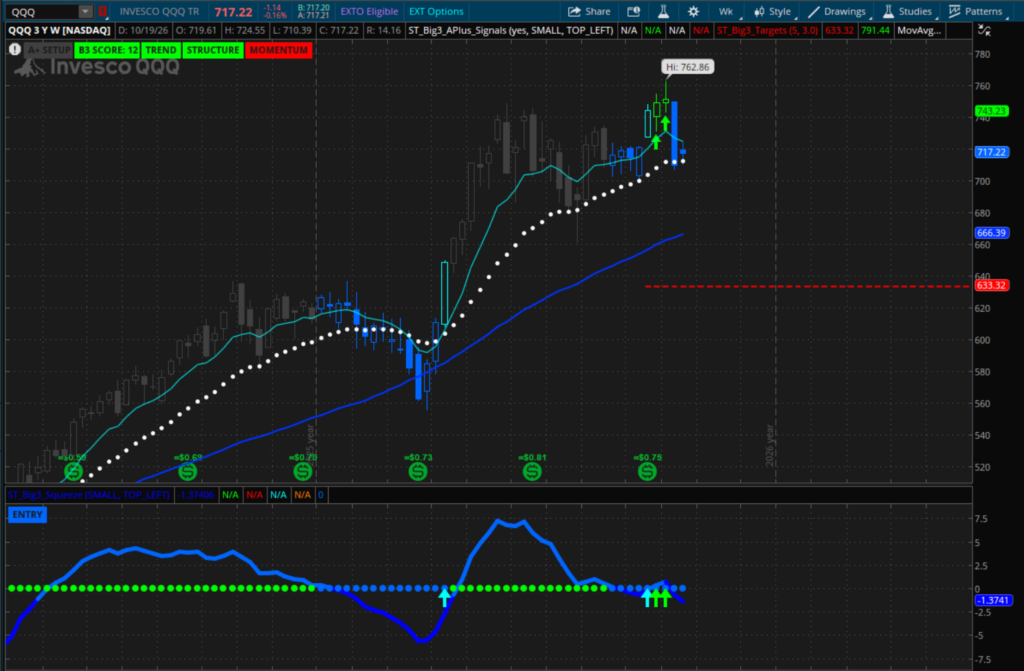Open the Style menu

click(x=773, y=11)
